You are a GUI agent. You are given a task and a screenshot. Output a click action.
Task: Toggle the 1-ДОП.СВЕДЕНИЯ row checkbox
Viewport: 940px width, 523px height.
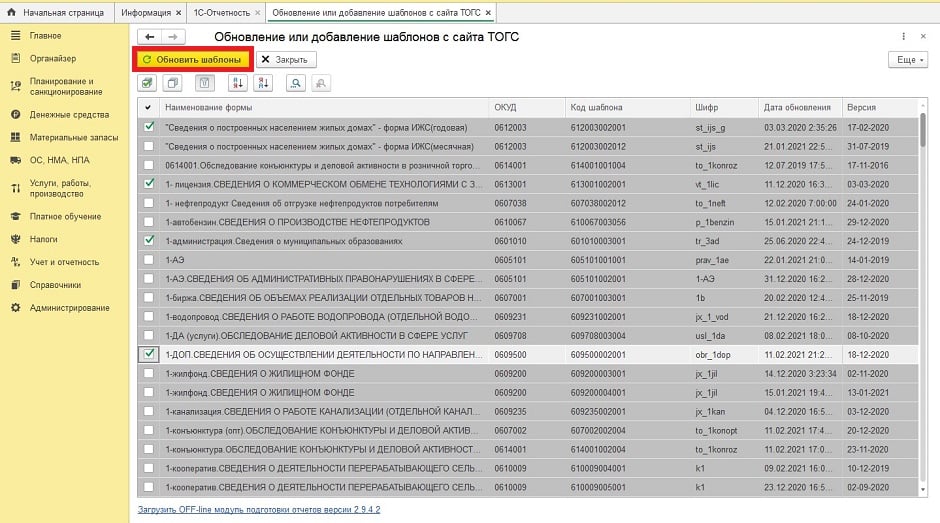[x=149, y=354]
